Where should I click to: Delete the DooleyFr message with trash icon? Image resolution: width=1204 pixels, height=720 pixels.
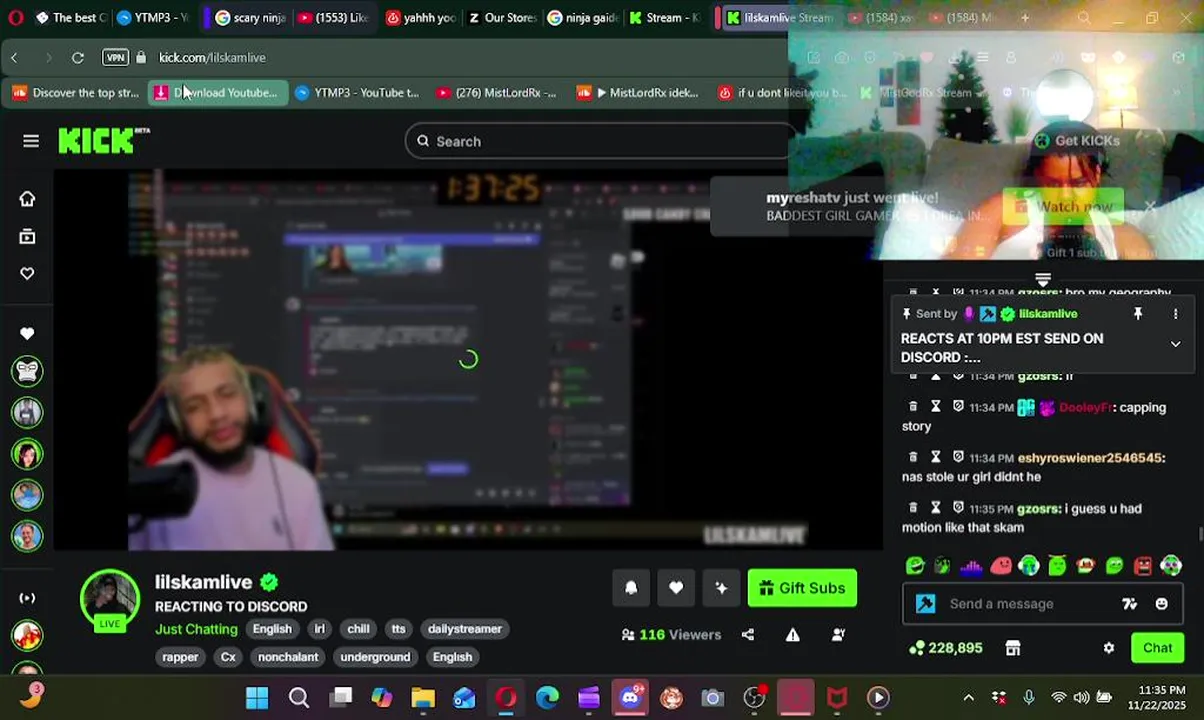(912, 407)
